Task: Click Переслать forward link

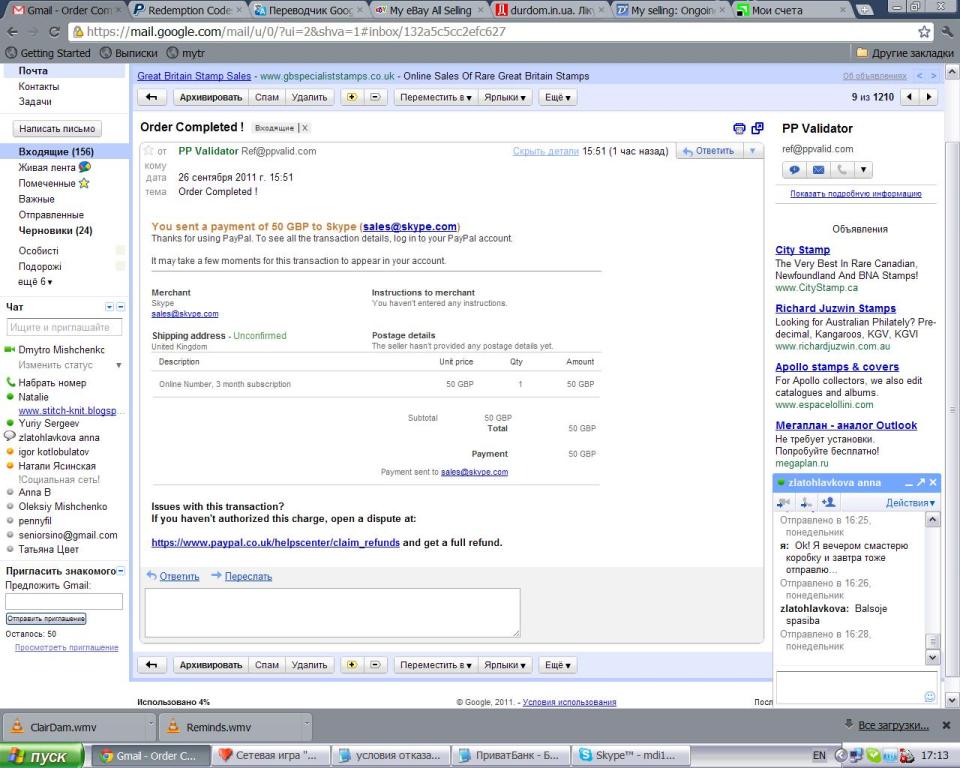Action: [248, 576]
